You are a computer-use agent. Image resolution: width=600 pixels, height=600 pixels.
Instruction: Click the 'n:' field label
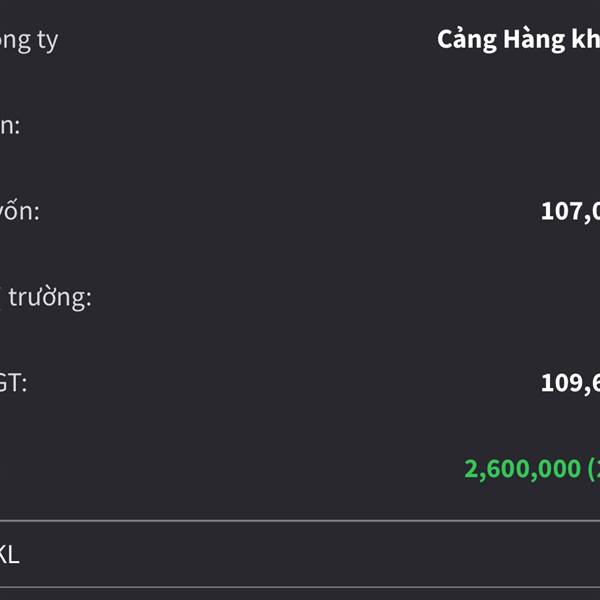click(x=10, y=126)
